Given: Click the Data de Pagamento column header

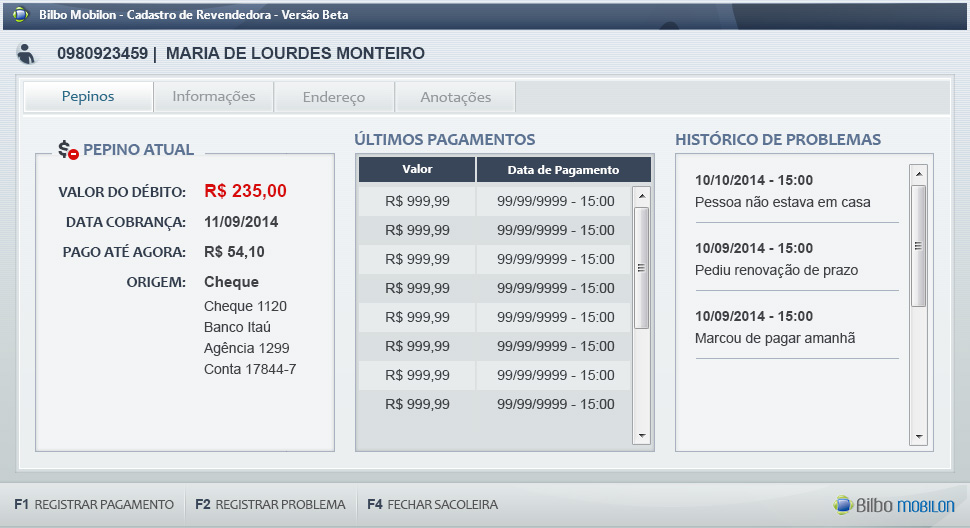Looking at the screenshot, I should coord(563,169).
